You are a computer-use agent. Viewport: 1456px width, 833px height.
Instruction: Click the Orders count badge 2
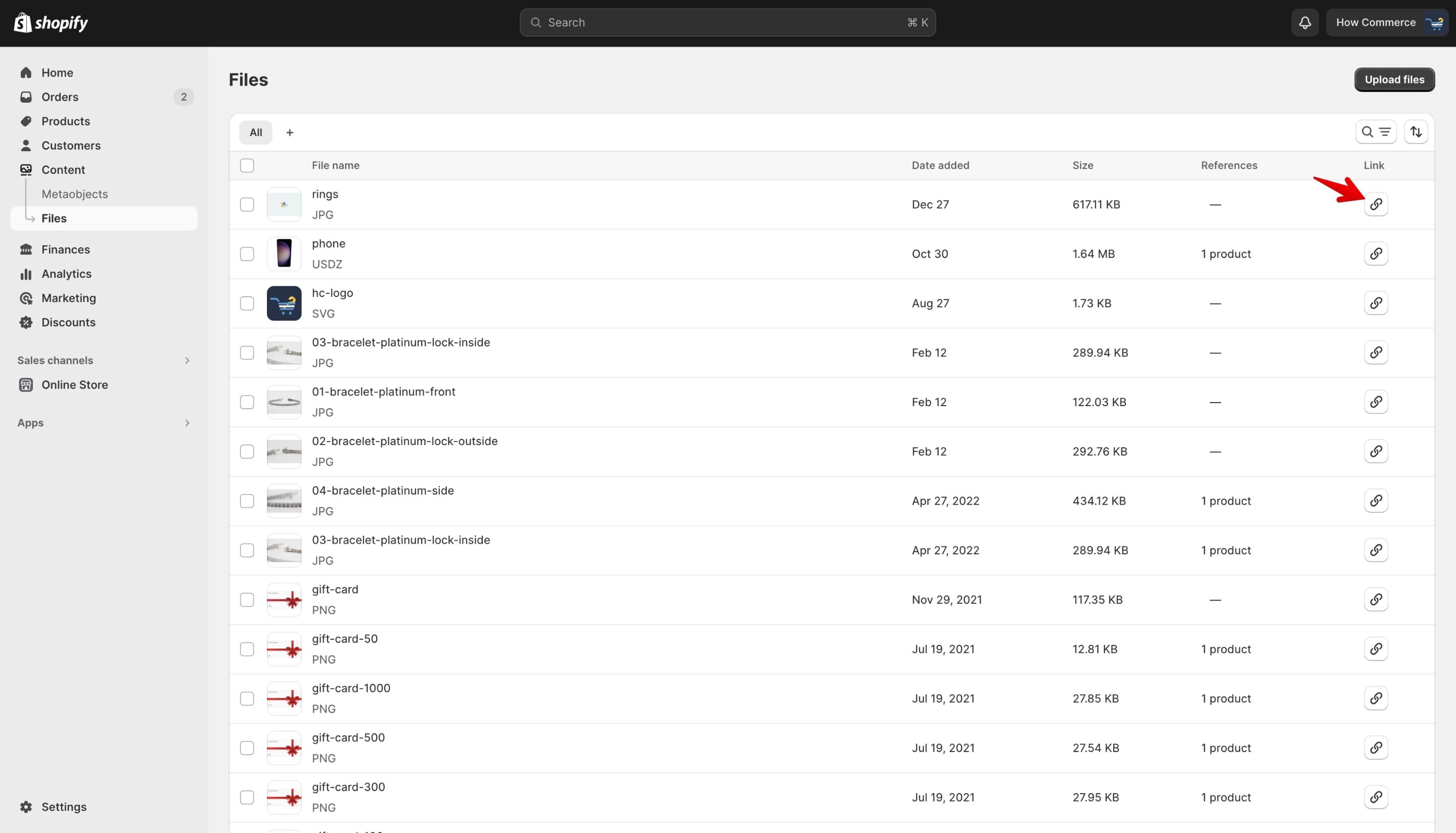click(x=184, y=97)
